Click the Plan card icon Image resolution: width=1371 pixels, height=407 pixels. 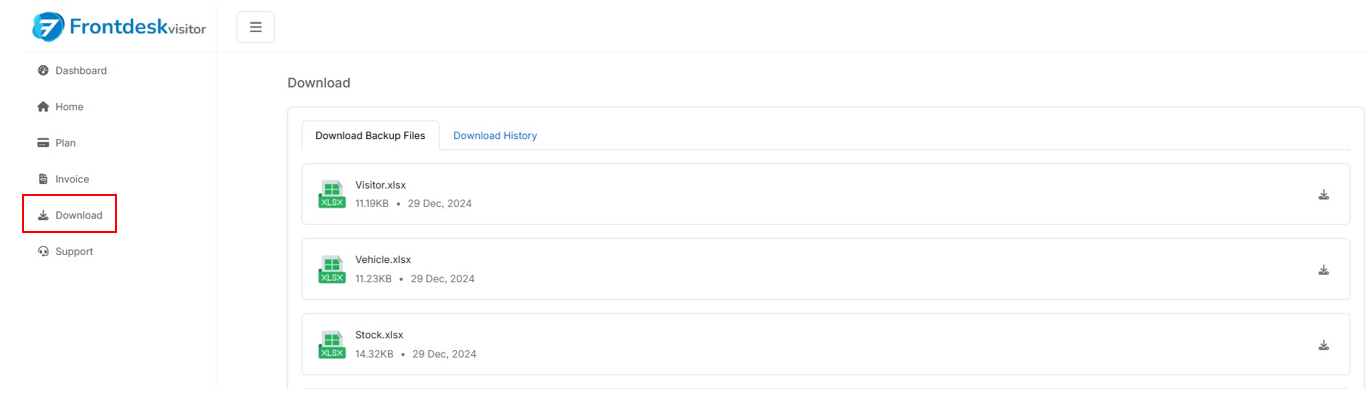coord(43,143)
